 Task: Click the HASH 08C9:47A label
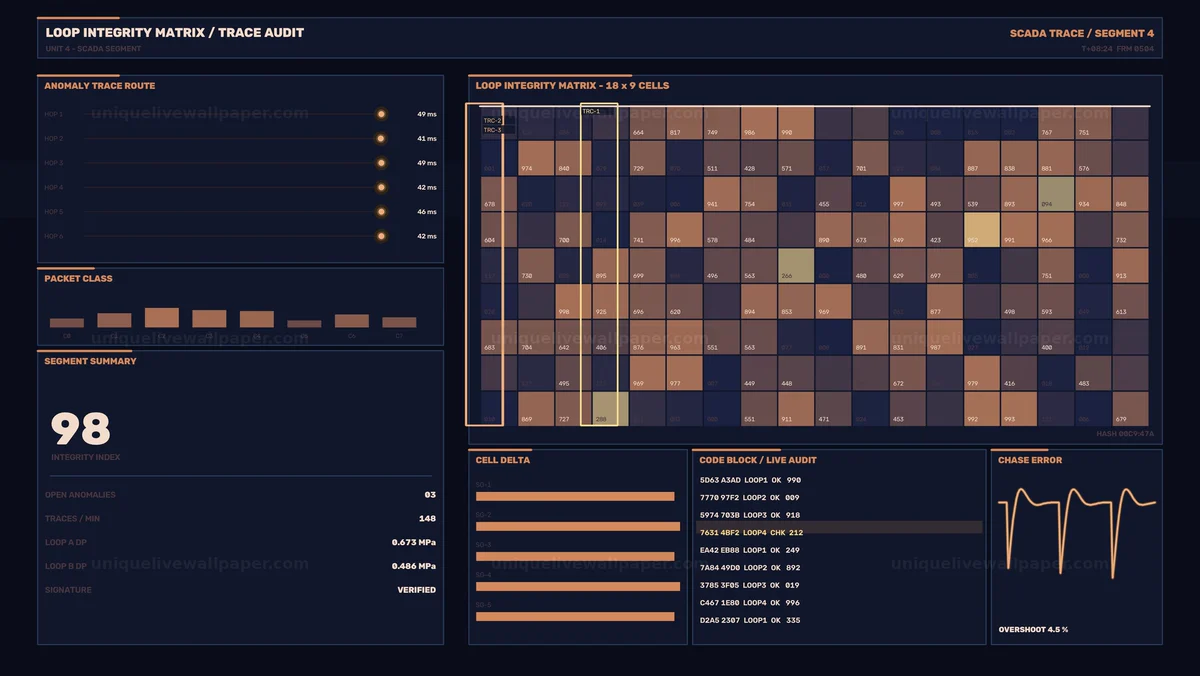point(1125,434)
